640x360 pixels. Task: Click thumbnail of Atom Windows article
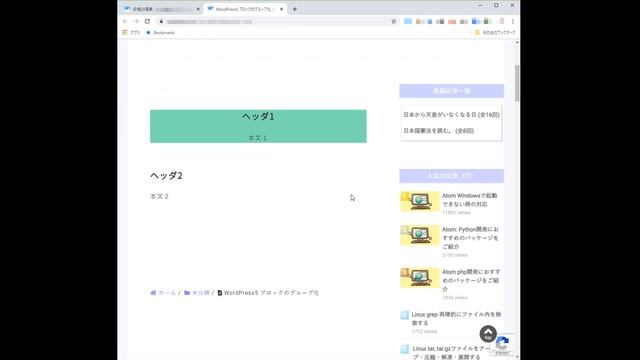click(420, 202)
